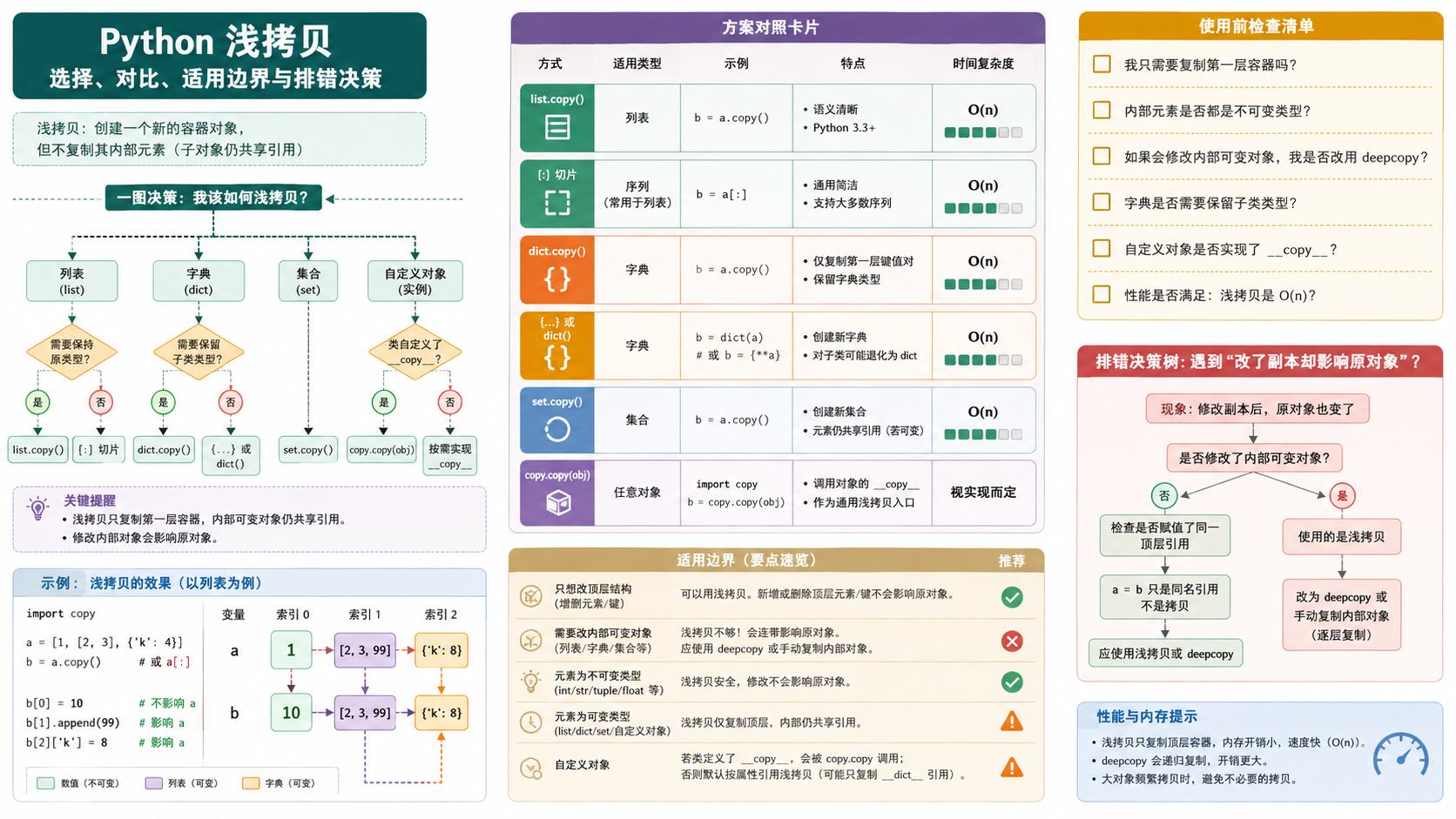The height and width of the screenshot is (819, 1456).
Task: Click the warning triangle for 自定义对象
Action: tap(1012, 767)
